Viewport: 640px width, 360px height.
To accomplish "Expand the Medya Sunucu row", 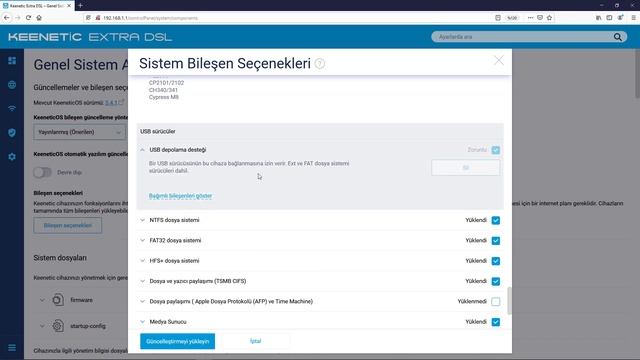I will tap(142, 322).
